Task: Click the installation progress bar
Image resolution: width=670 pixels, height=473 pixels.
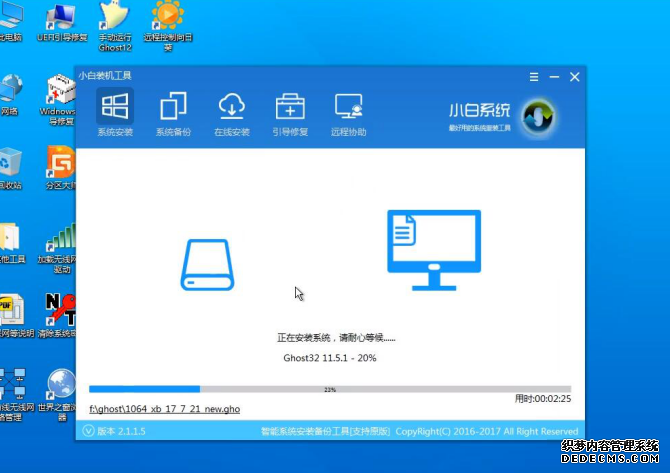Action: click(x=330, y=389)
